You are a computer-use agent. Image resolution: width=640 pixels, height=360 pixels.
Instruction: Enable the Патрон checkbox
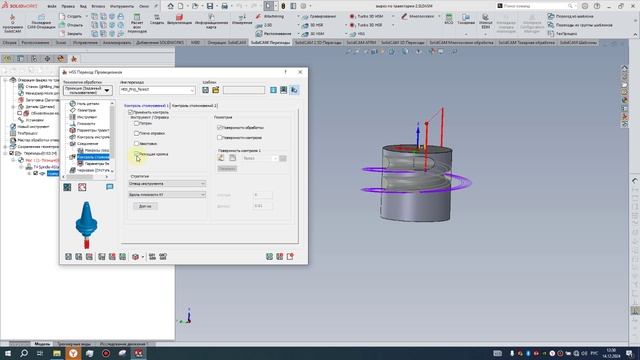[136, 123]
